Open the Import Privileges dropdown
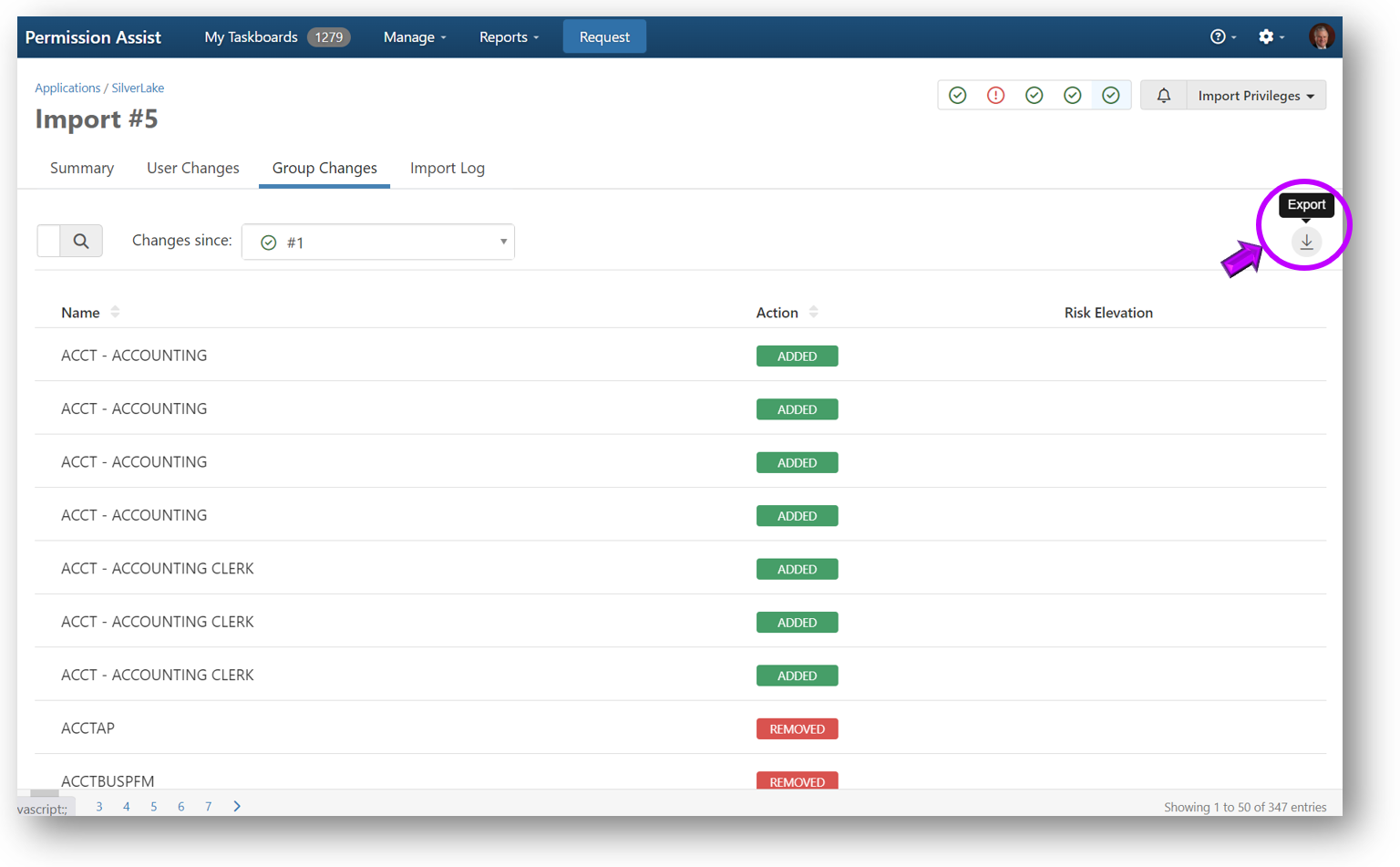1400x867 pixels. [1255, 96]
